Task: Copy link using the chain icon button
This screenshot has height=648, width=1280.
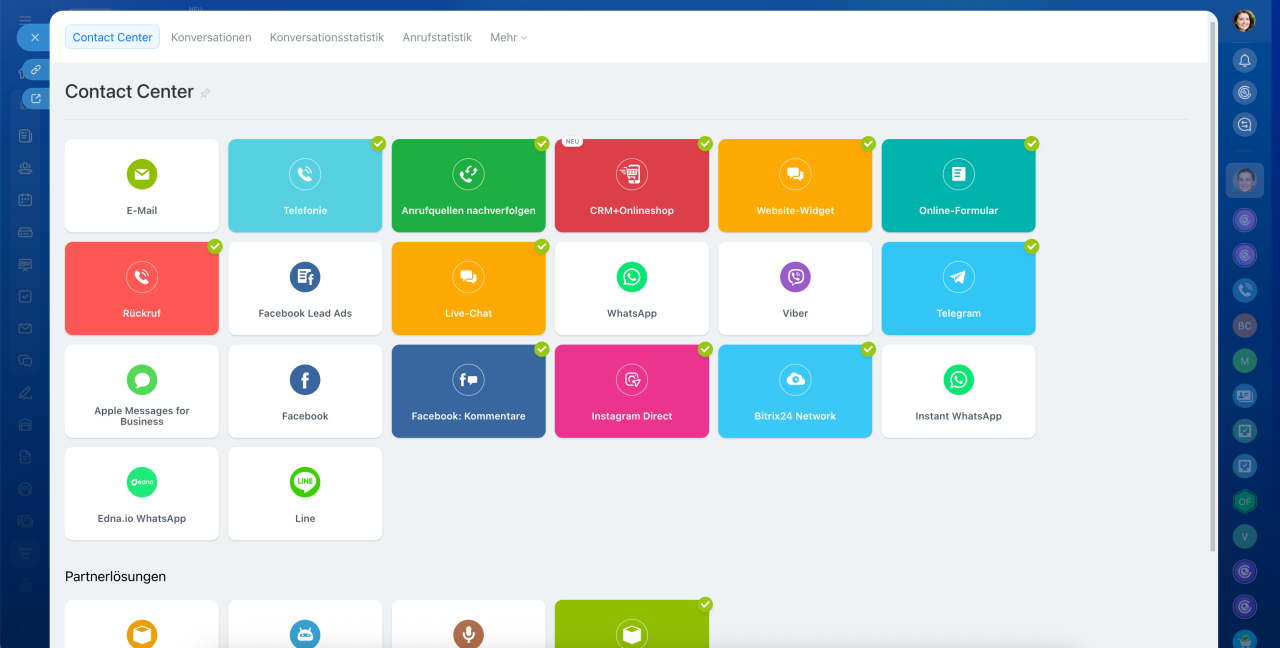Action: [x=35, y=70]
